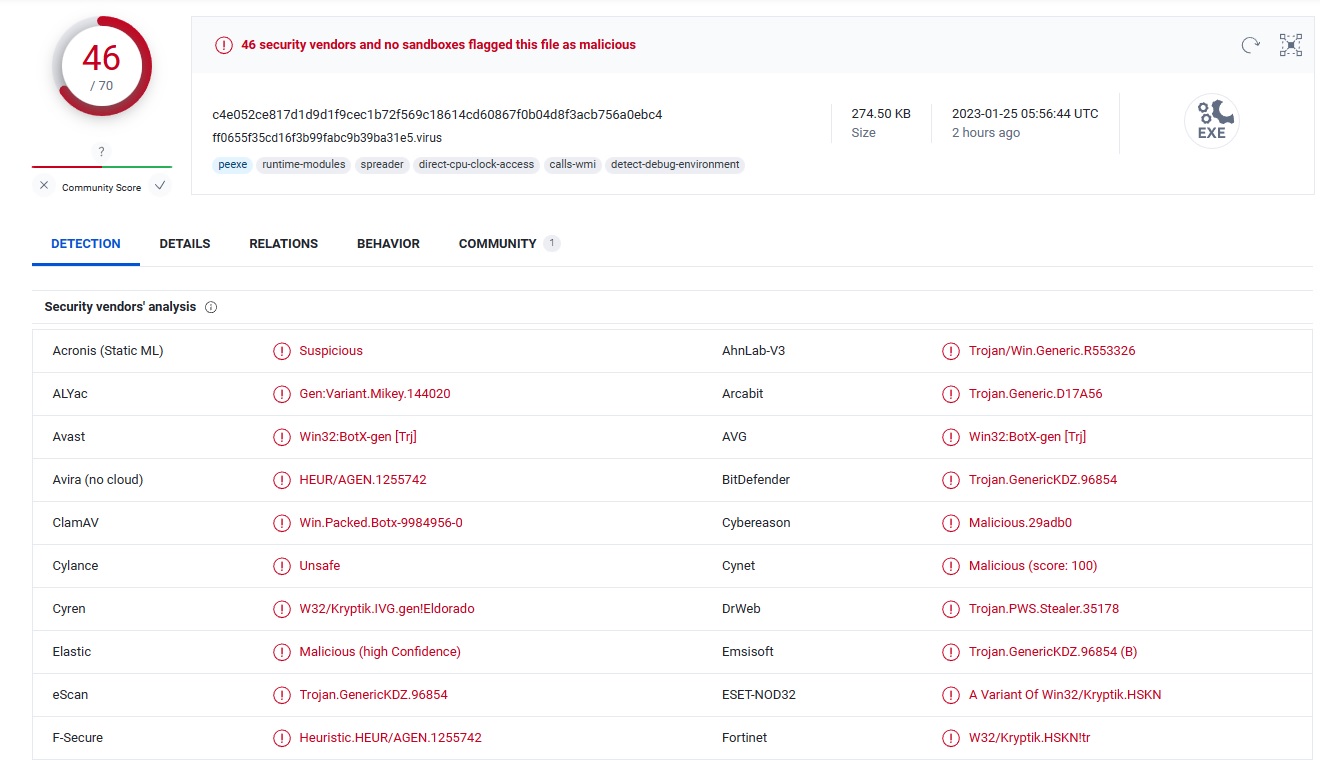This screenshot has height=760, width=1320.
Task: Click the W32/Kryptik.HSKN!tr result
Action: [x=1032, y=738]
